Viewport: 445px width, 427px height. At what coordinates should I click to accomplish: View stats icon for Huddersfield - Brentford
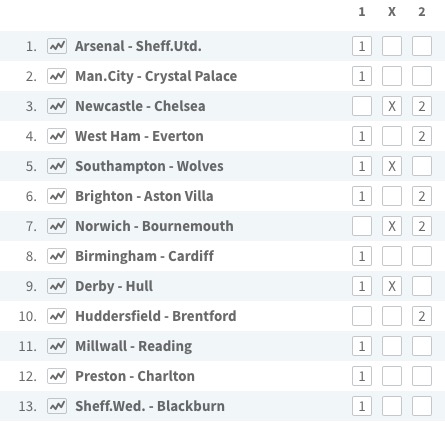point(57,316)
